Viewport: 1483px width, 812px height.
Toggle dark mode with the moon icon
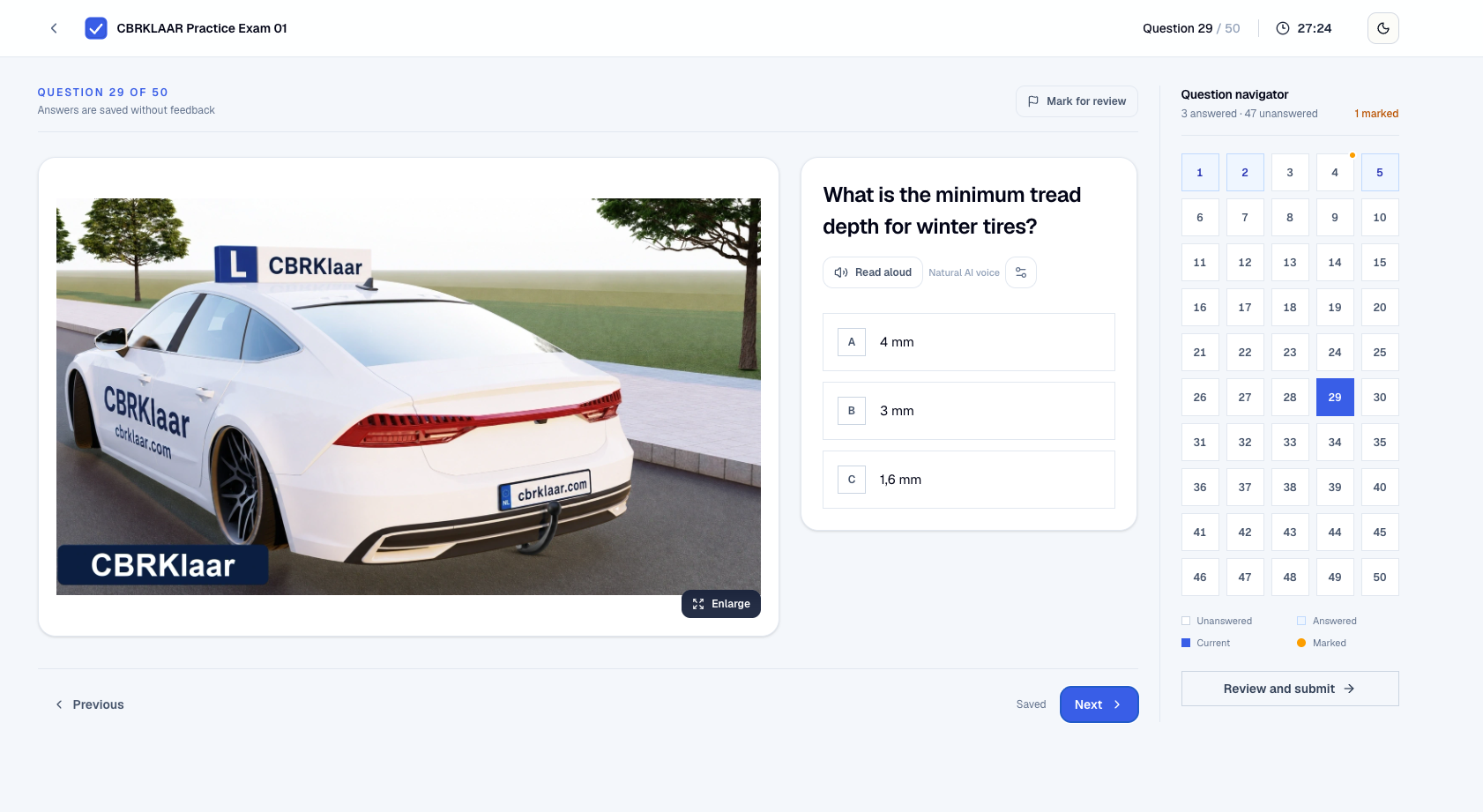click(x=1382, y=28)
